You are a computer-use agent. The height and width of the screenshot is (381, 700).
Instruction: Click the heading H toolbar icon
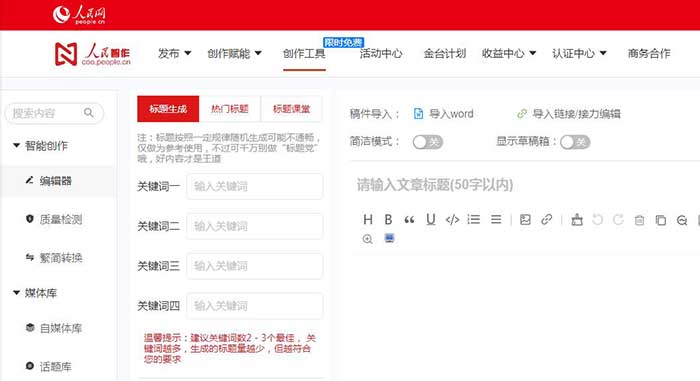click(x=368, y=219)
